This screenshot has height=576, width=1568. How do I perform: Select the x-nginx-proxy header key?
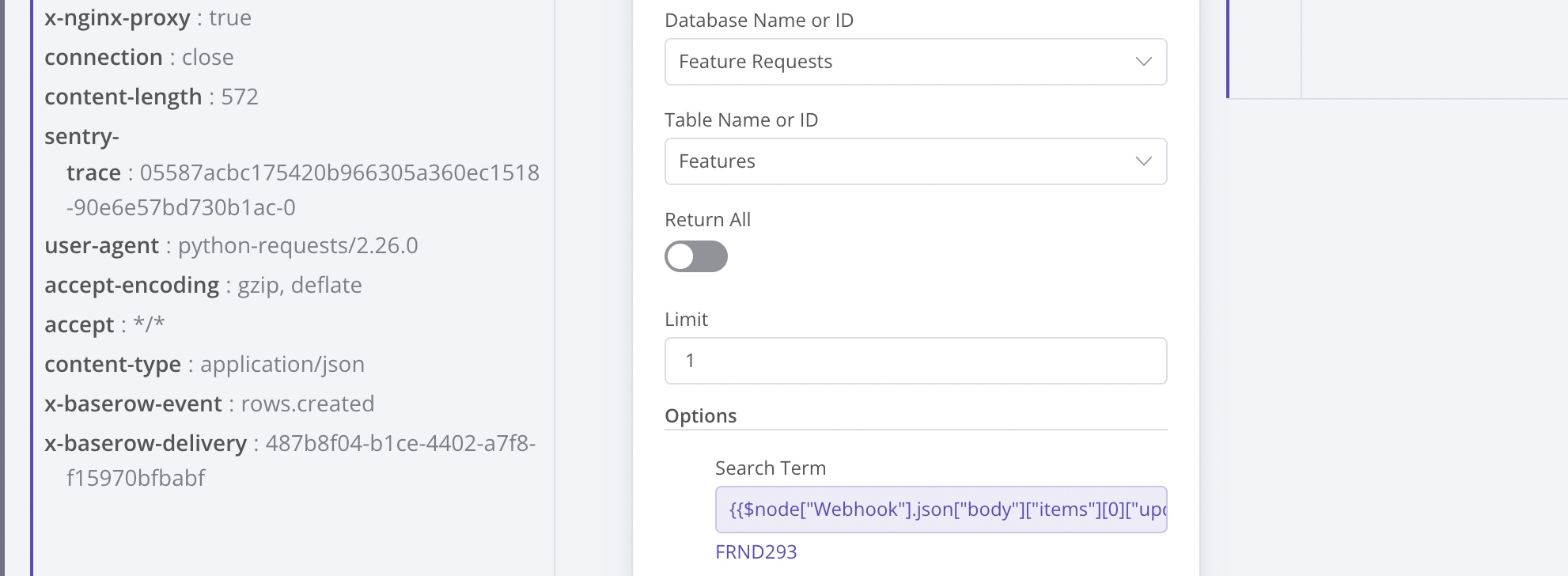pos(117,17)
